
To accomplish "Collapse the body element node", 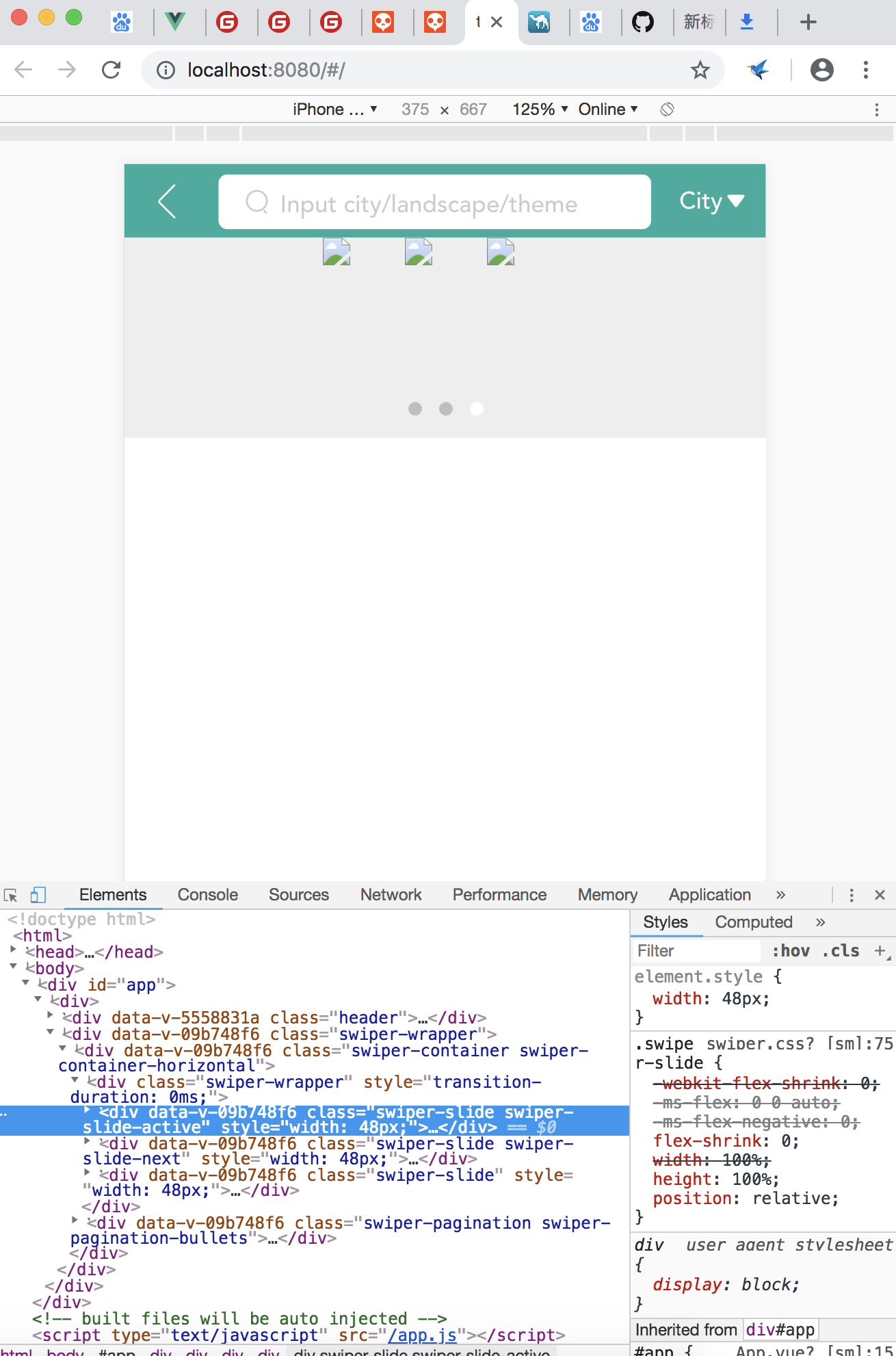I will pyautogui.click(x=13, y=966).
